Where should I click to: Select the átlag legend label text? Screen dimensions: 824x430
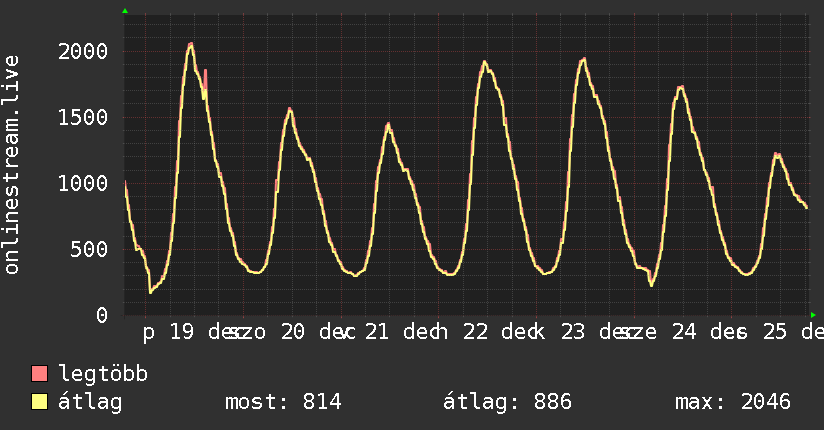pyautogui.click(x=90, y=402)
